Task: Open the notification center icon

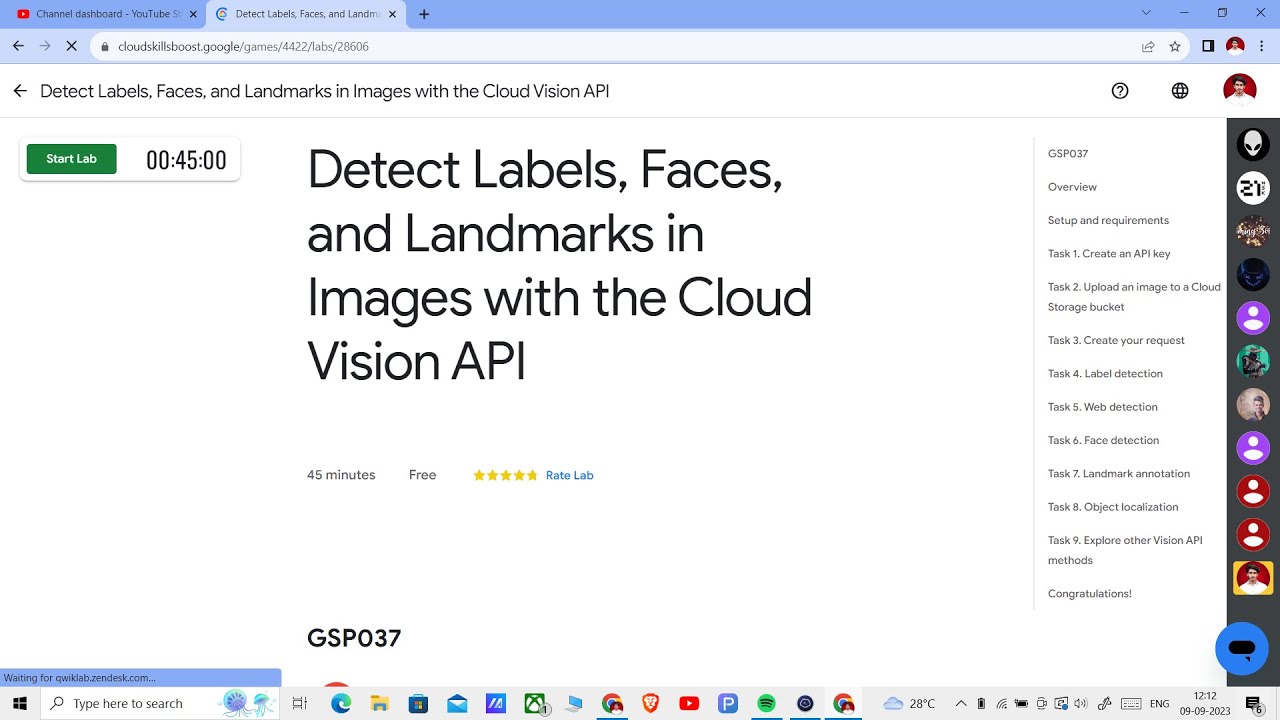Action: point(1254,703)
